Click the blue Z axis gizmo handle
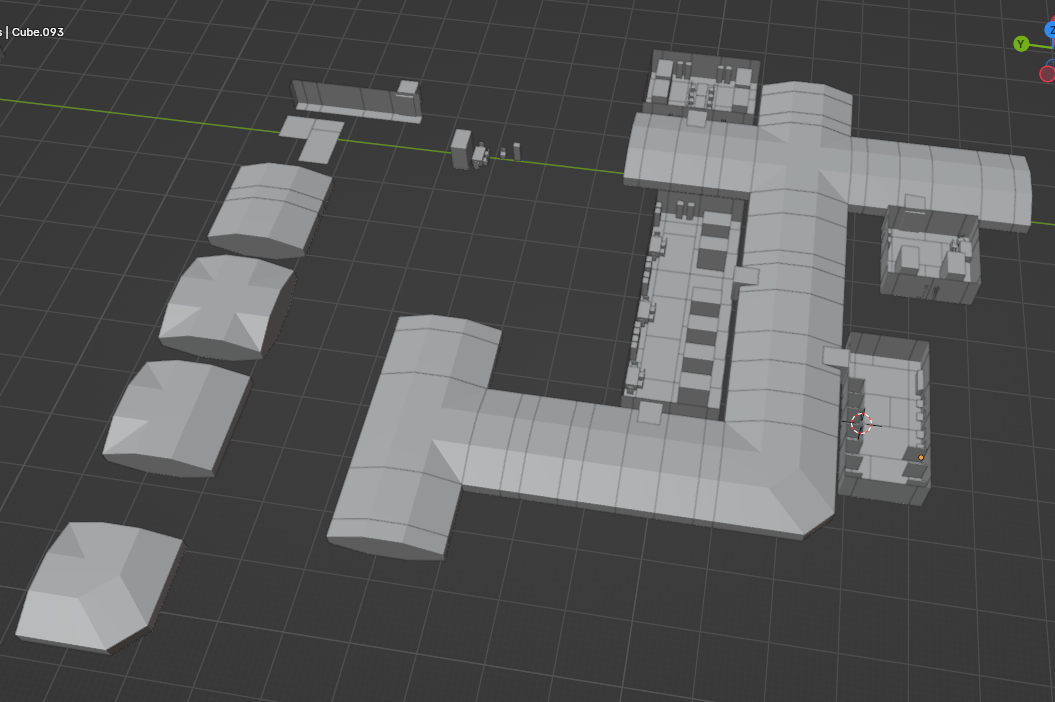Screen dimensions: 1055x702 [x=1050, y=30]
